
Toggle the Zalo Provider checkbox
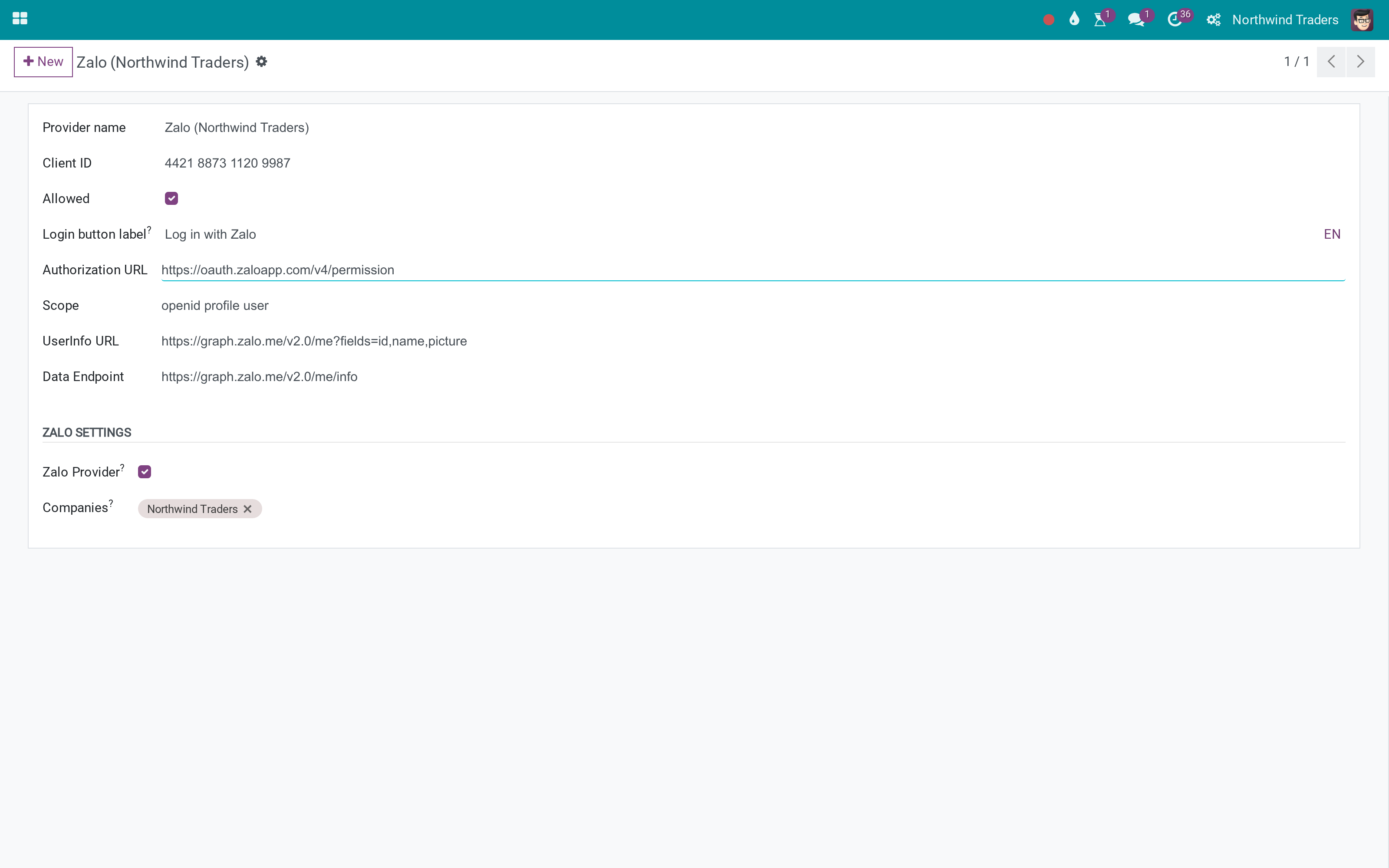point(145,472)
